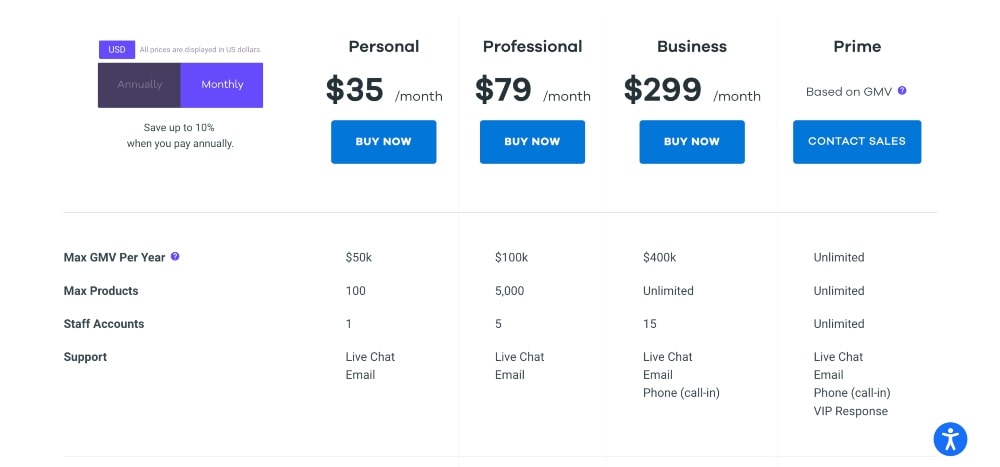Viewport: 1000px width, 467px height.
Task: Click Contact Sales for Prime plan
Action: pos(857,142)
